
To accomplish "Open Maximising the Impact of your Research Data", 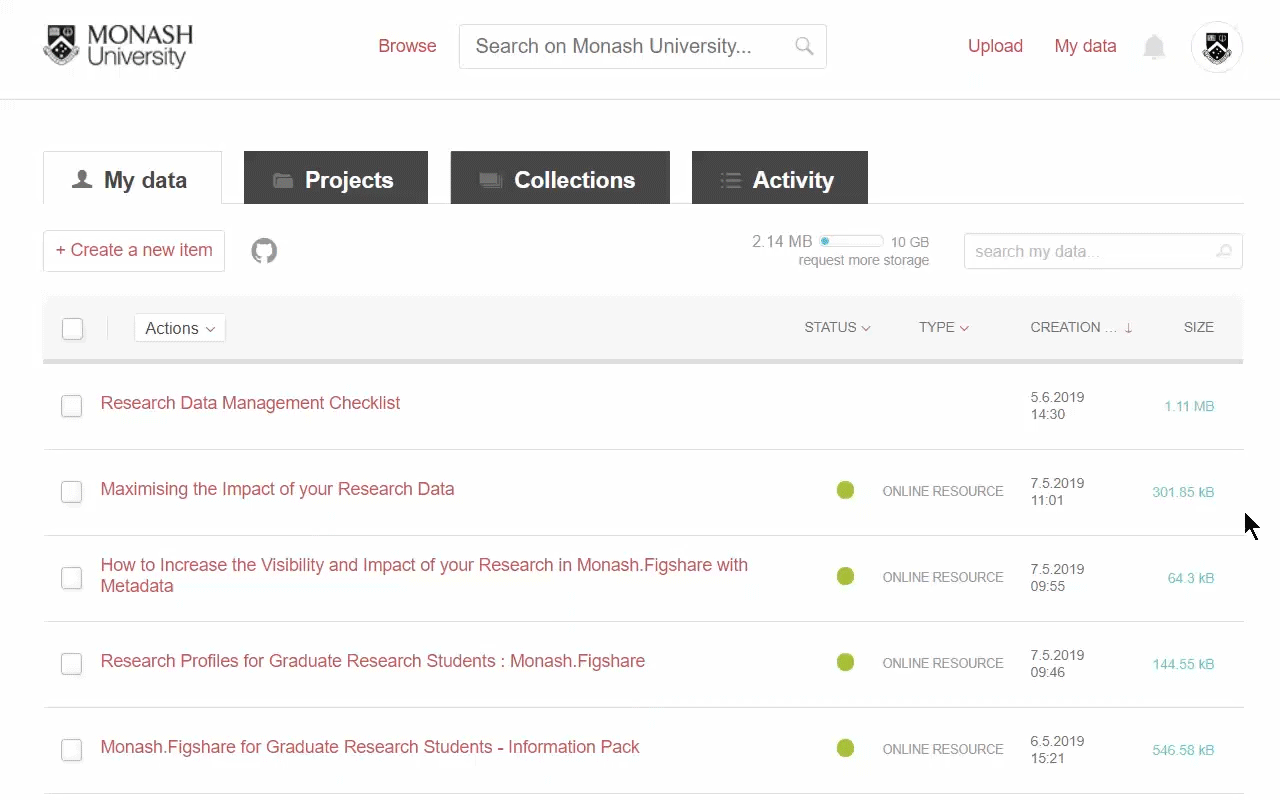I will tap(277, 489).
